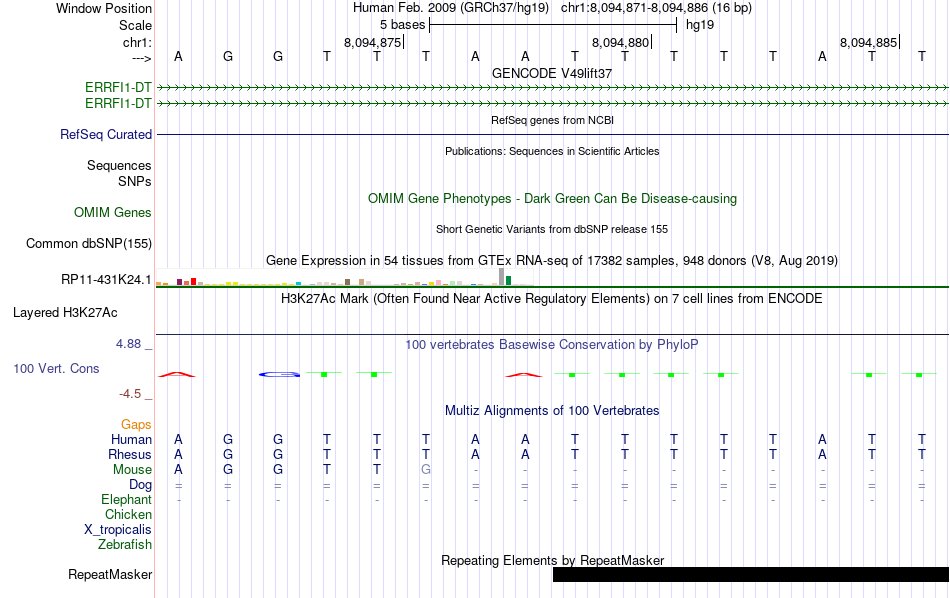Click Multiz Alignments of 100 Vertebrates title
Image resolution: width=950 pixels, height=598 pixels.
552,411
